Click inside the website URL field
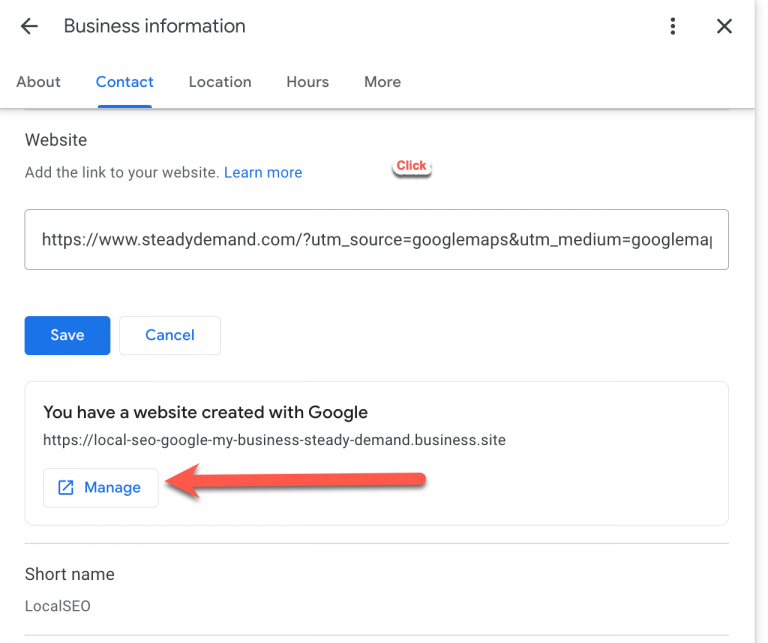 [376, 240]
